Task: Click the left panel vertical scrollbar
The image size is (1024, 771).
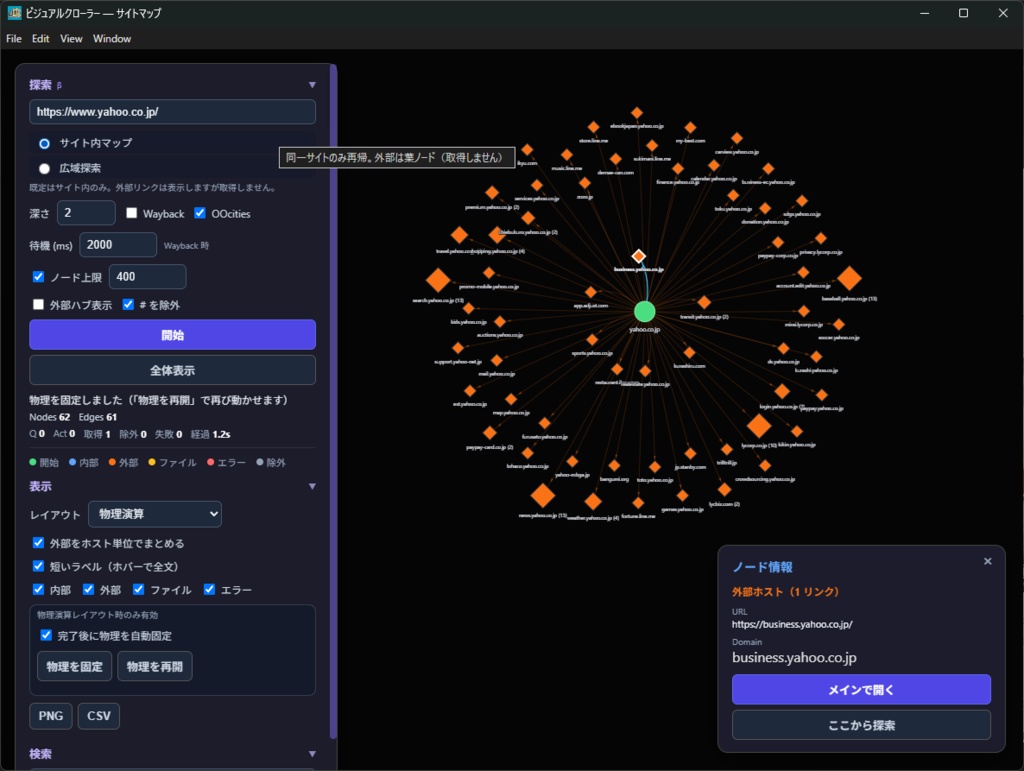Action: [x=334, y=401]
